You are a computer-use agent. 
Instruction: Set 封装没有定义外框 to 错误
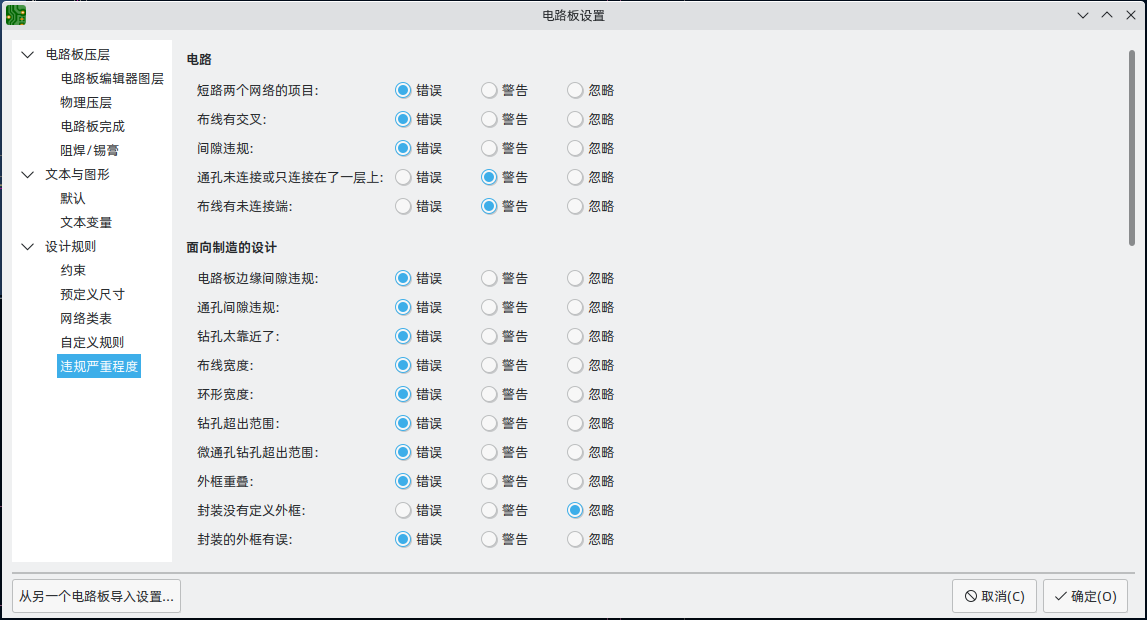click(403, 510)
